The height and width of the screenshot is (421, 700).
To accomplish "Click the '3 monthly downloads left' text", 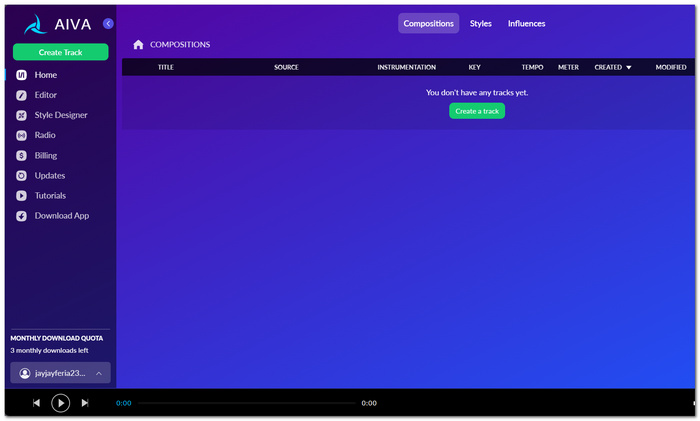I will point(49,350).
